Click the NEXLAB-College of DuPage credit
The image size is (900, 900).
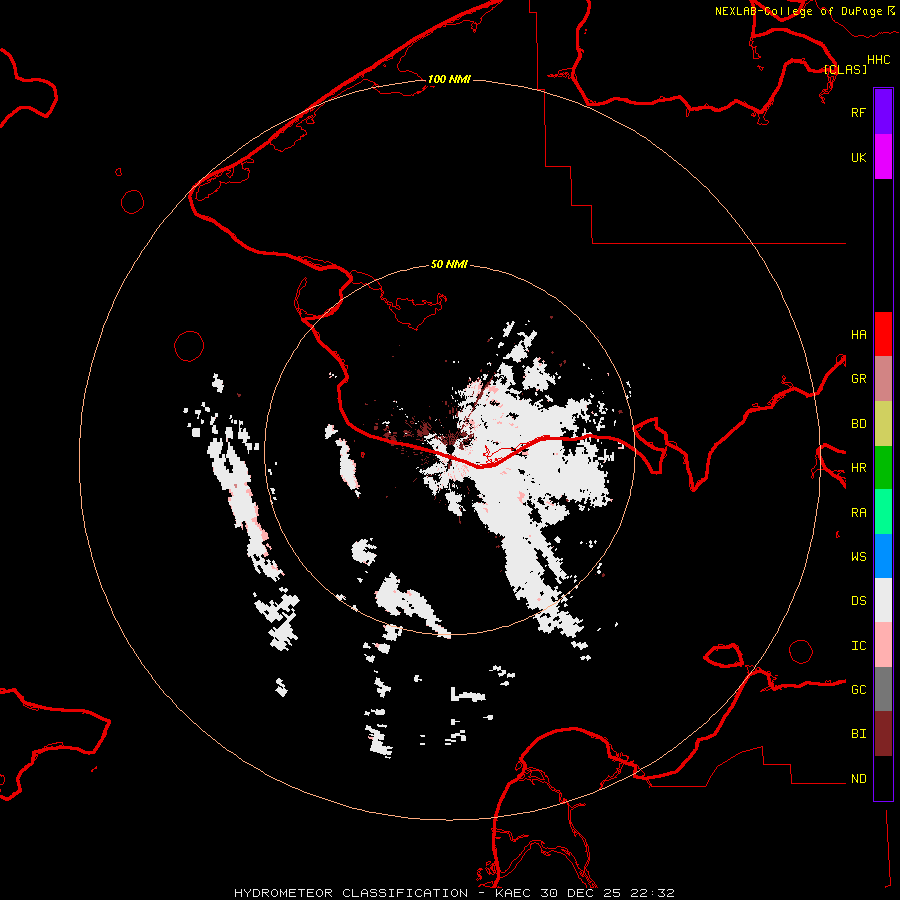(x=798, y=11)
